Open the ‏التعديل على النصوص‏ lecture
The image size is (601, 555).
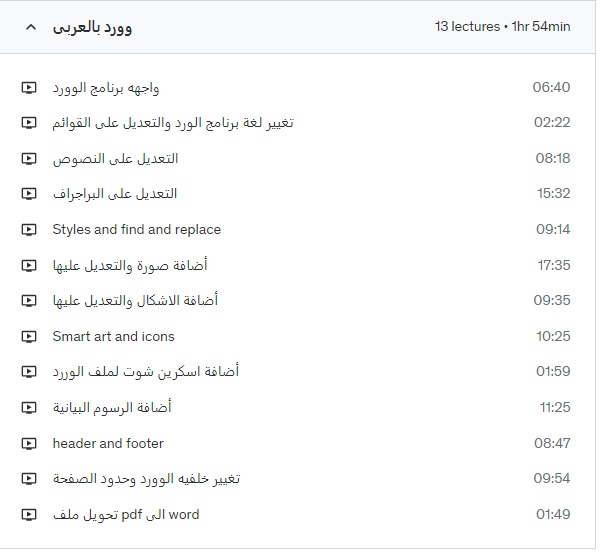(x=115, y=159)
